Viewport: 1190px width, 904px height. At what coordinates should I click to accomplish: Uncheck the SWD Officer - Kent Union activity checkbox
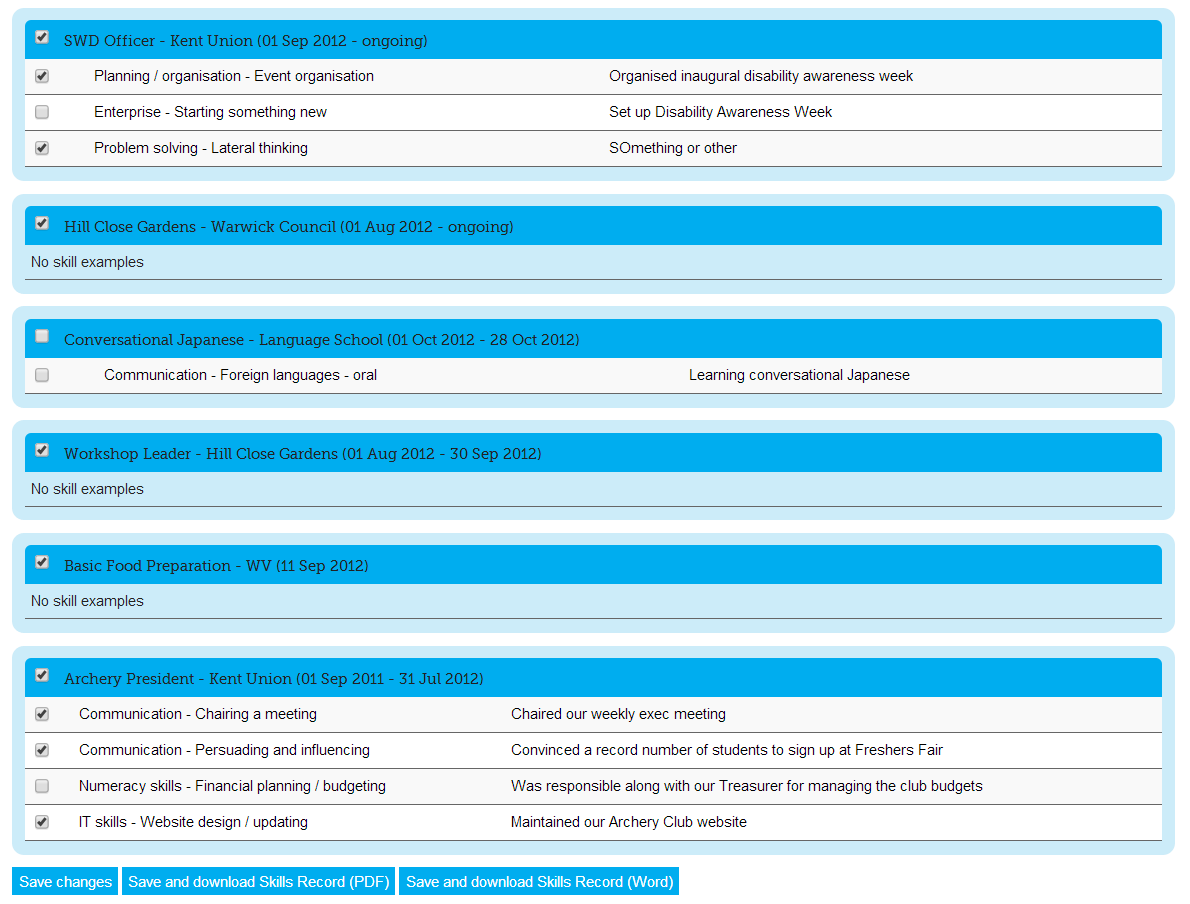(x=42, y=37)
